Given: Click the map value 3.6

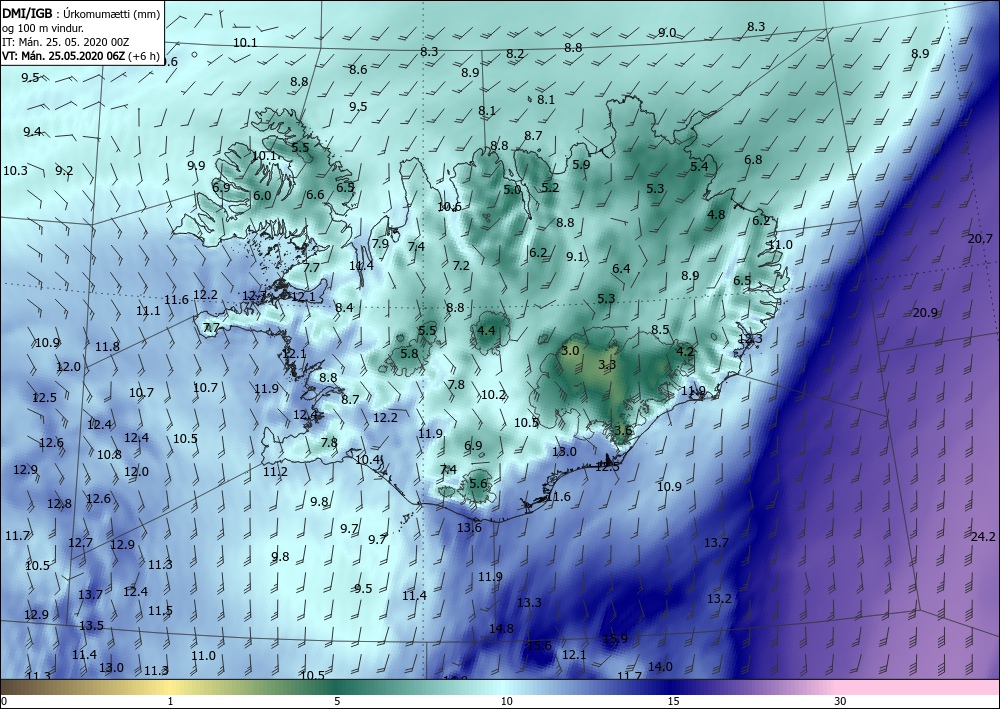Looking at the screenshot, I should pyautogui.click(x=623, y=430).
